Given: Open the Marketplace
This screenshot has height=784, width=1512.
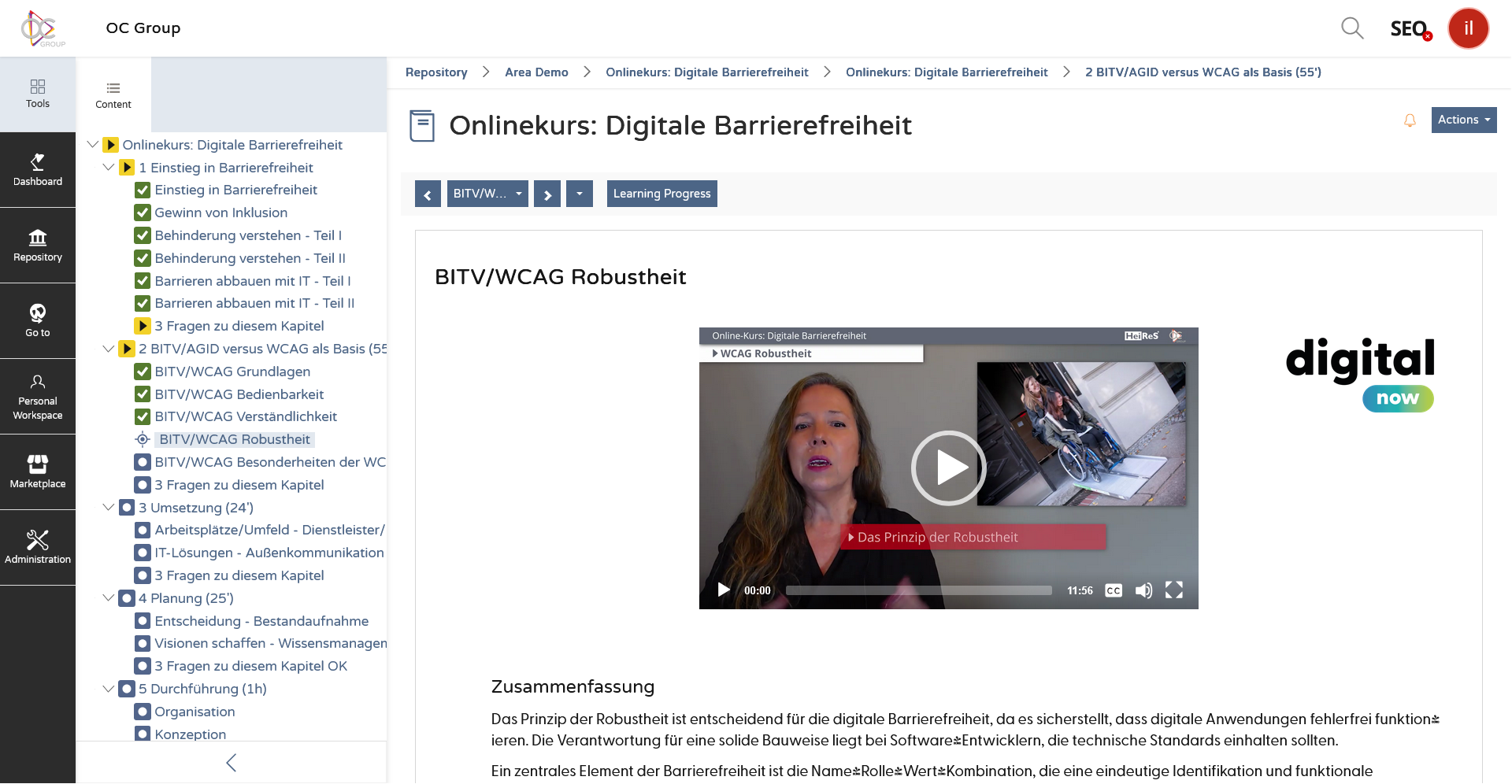Looking at the screenshot, I should (x=38, y=472).
